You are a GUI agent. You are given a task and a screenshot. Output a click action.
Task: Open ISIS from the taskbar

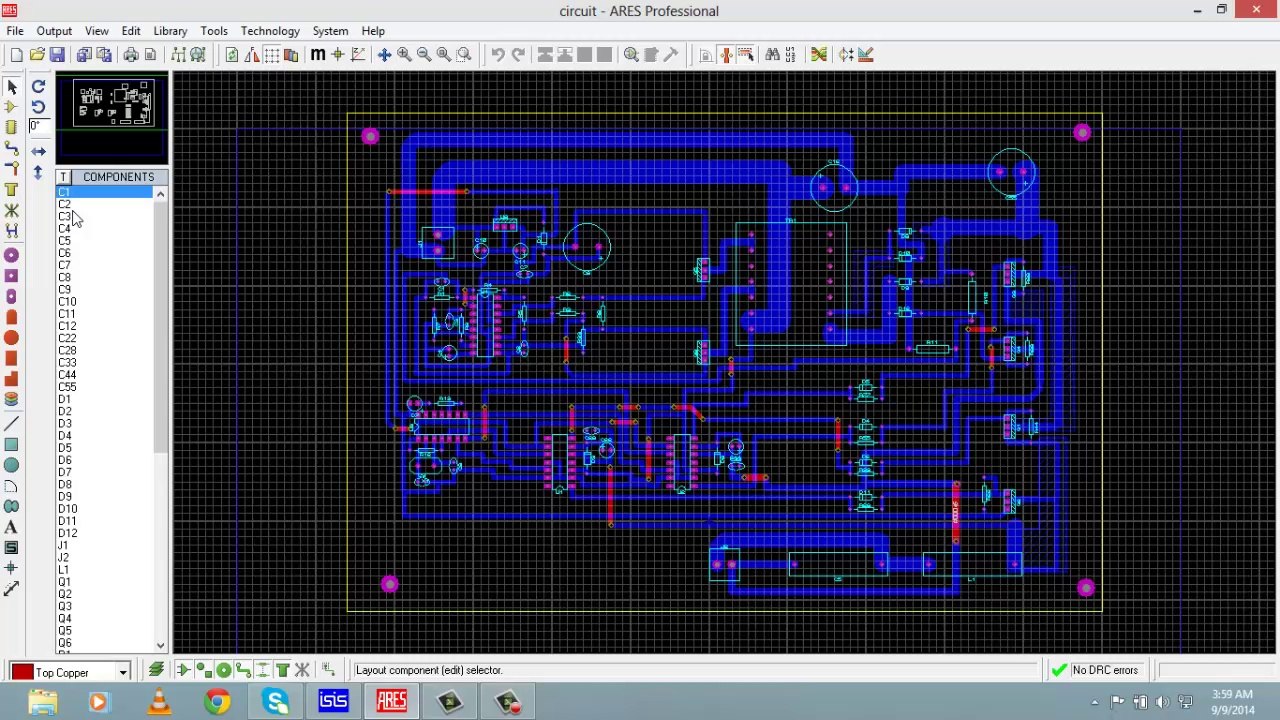coord(333,701)
